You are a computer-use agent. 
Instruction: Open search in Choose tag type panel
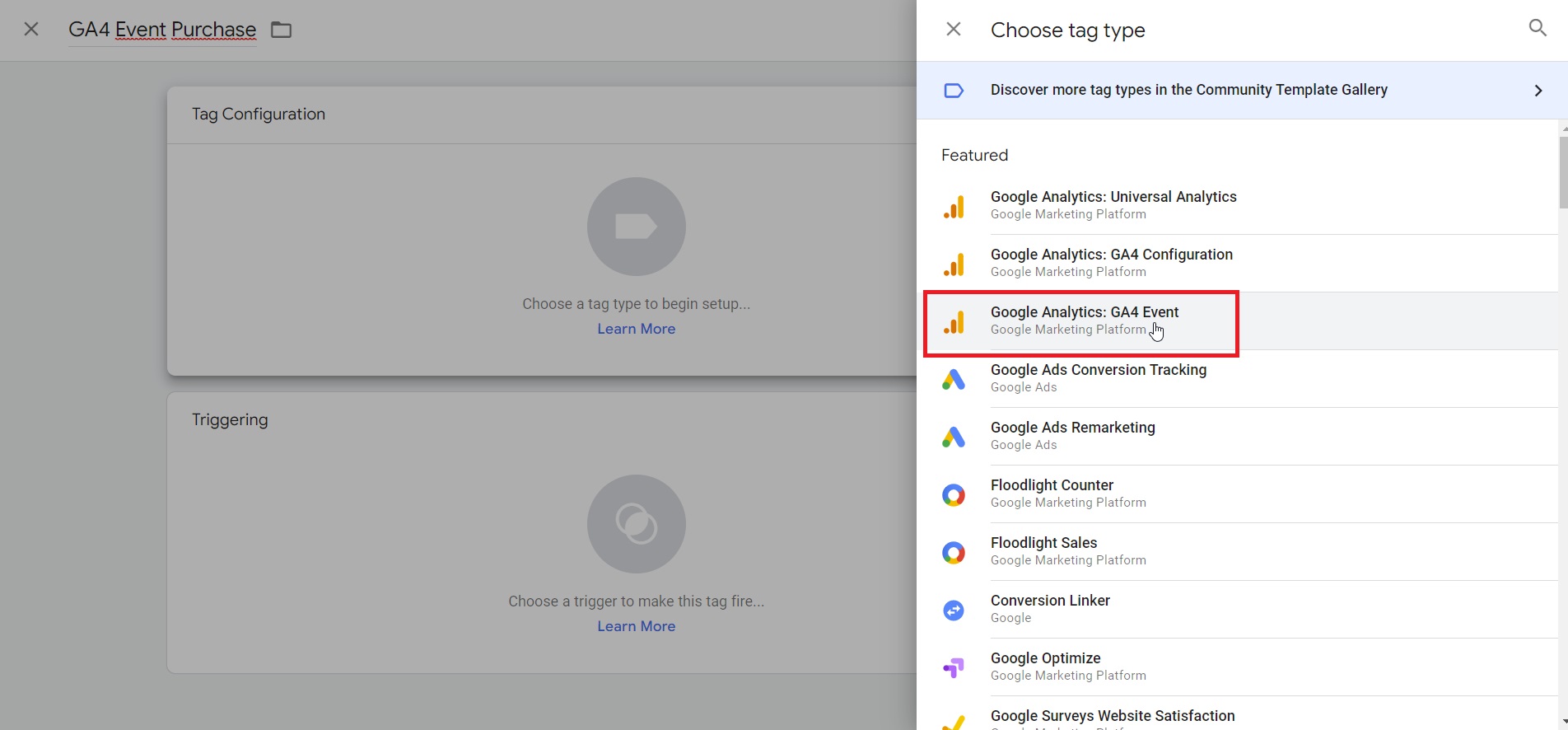point(1538,29)
